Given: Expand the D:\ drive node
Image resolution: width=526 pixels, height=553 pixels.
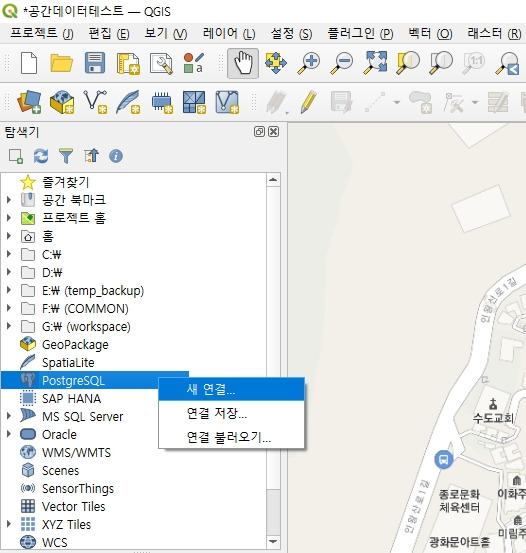Looking at the screenshot, I should tap(9, 272).
